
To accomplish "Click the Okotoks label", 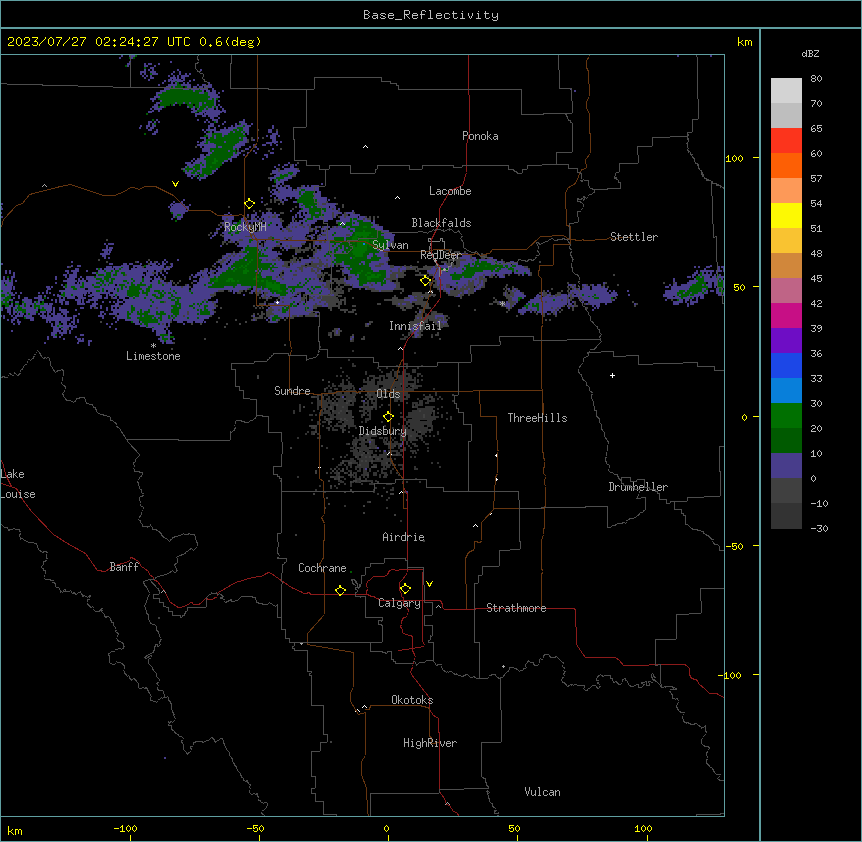I will click(412, 700).
